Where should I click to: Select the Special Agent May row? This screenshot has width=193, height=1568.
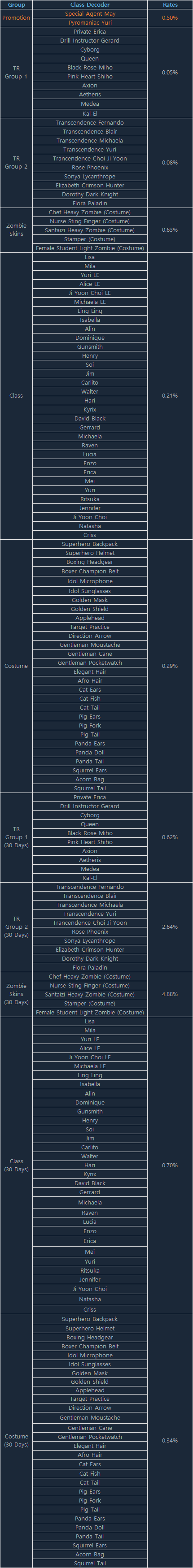89,13
